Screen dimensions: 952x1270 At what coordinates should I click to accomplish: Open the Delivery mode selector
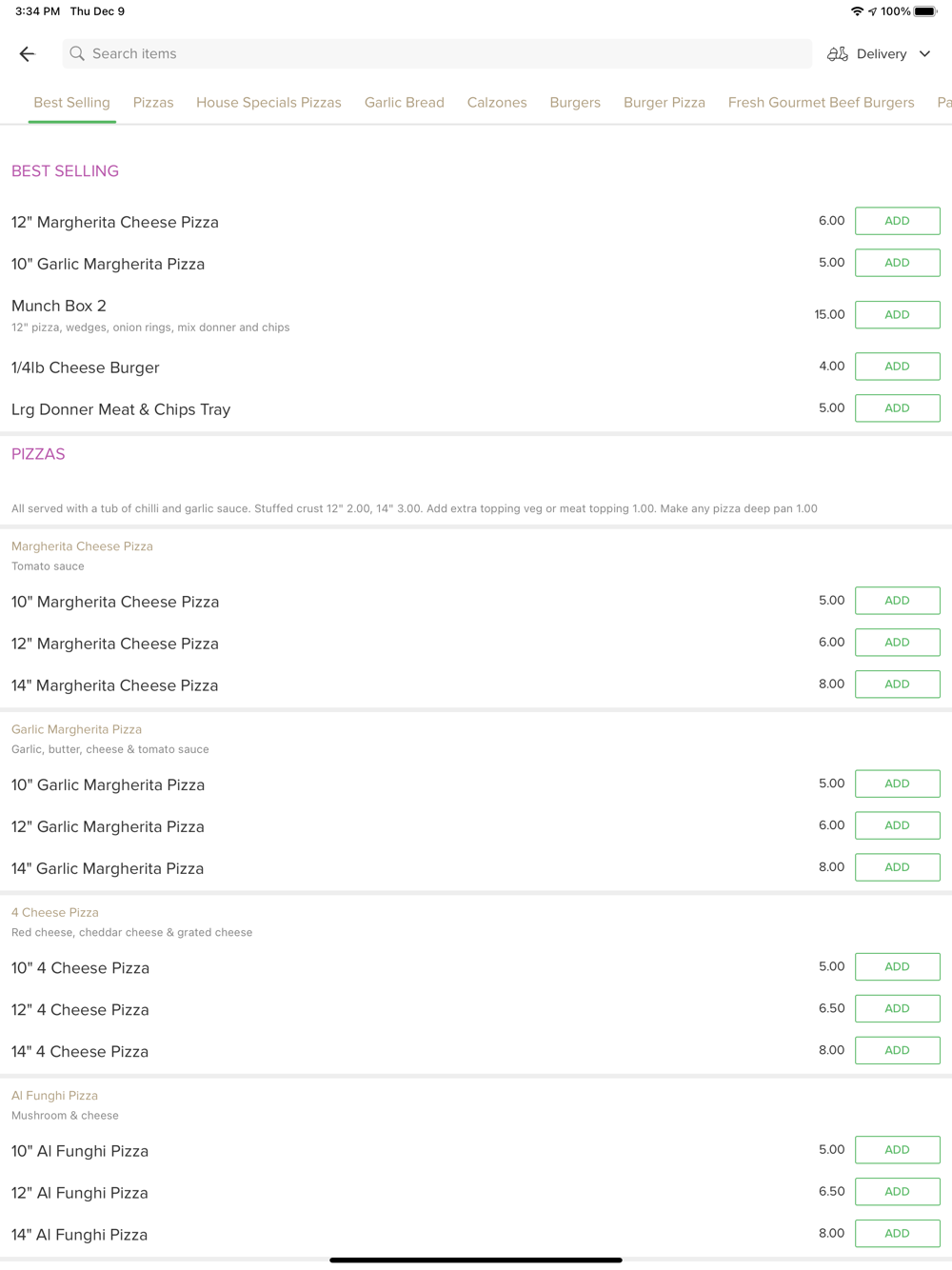(880, 54)
